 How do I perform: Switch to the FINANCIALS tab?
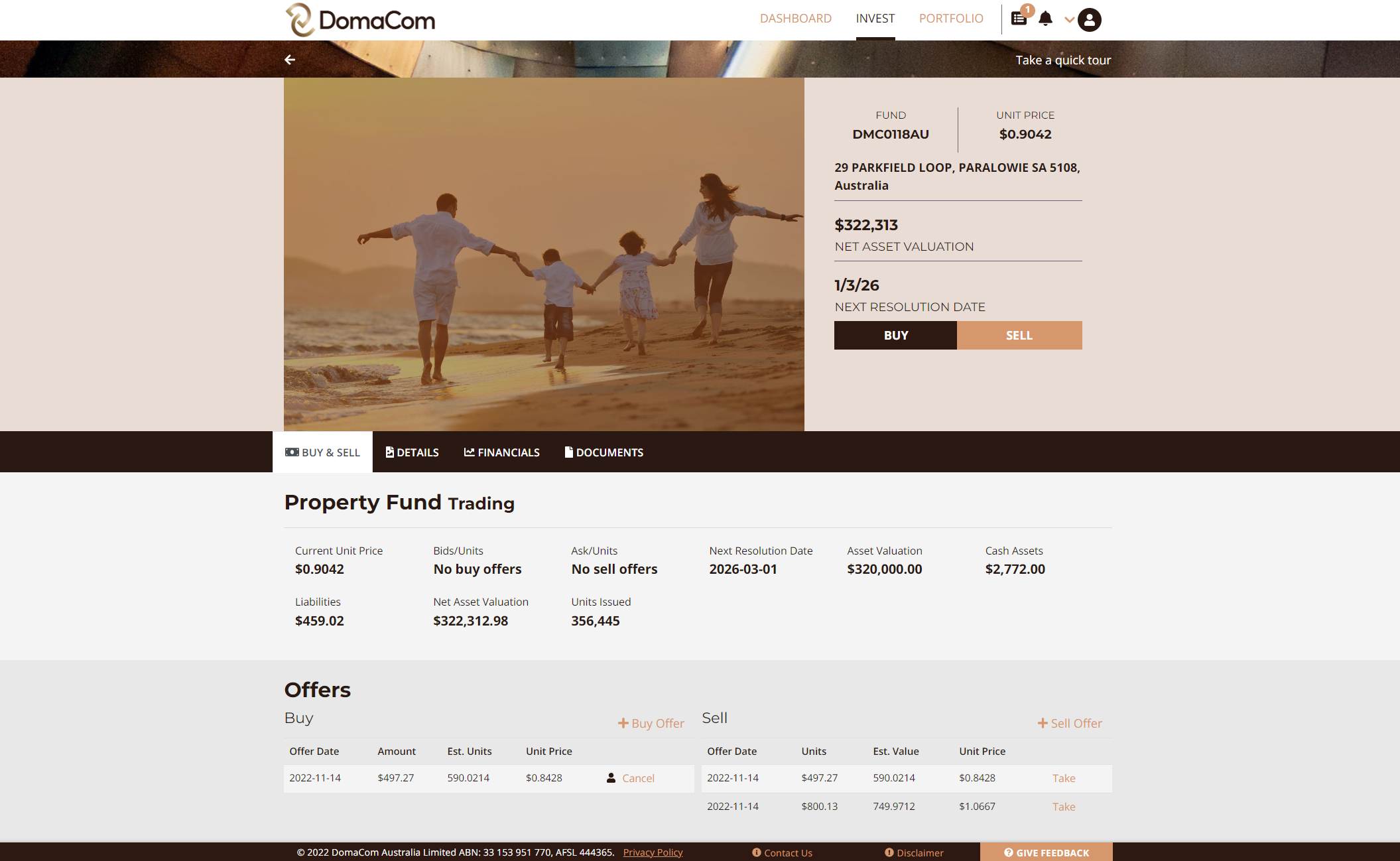point(502,452)
